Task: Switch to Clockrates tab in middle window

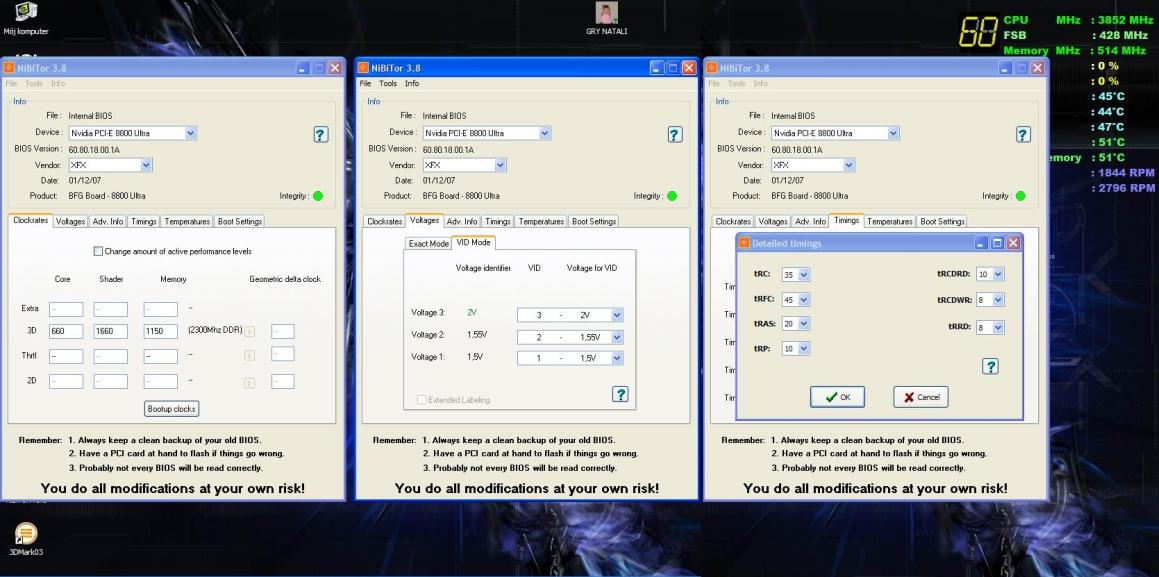Action: (384, 222)
